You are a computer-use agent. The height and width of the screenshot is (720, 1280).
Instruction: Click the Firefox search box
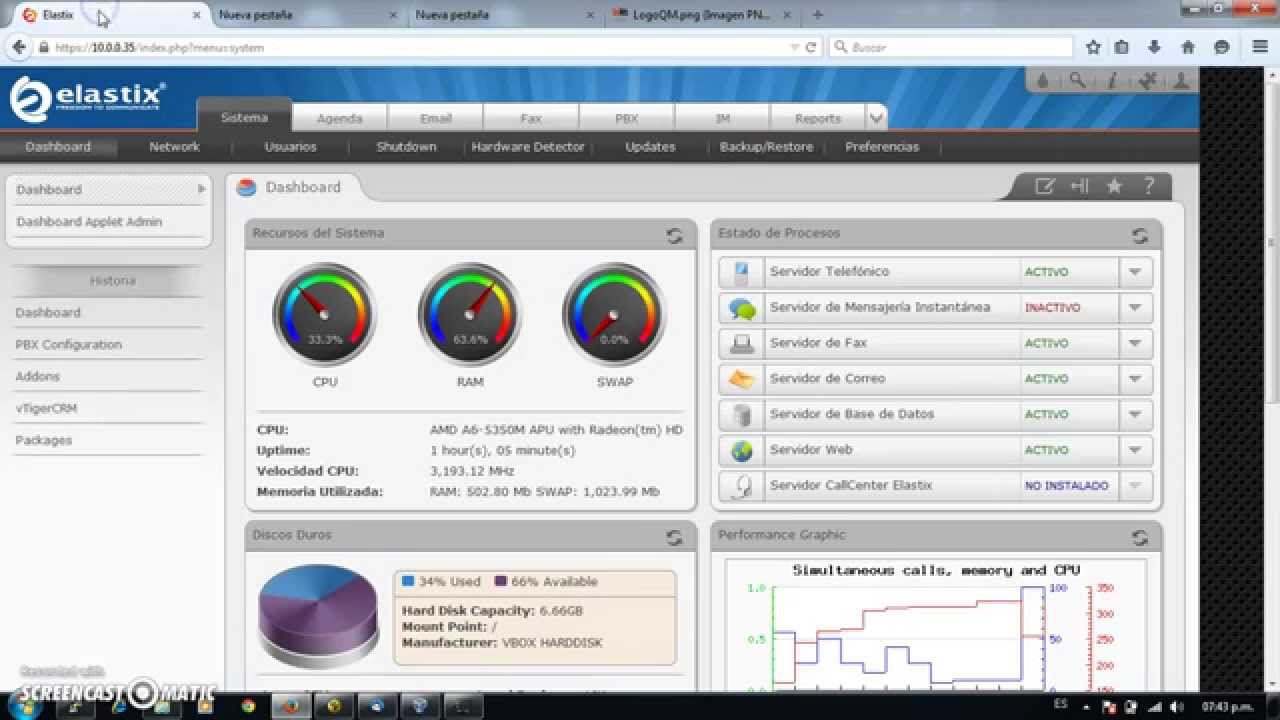click(951, 47)
